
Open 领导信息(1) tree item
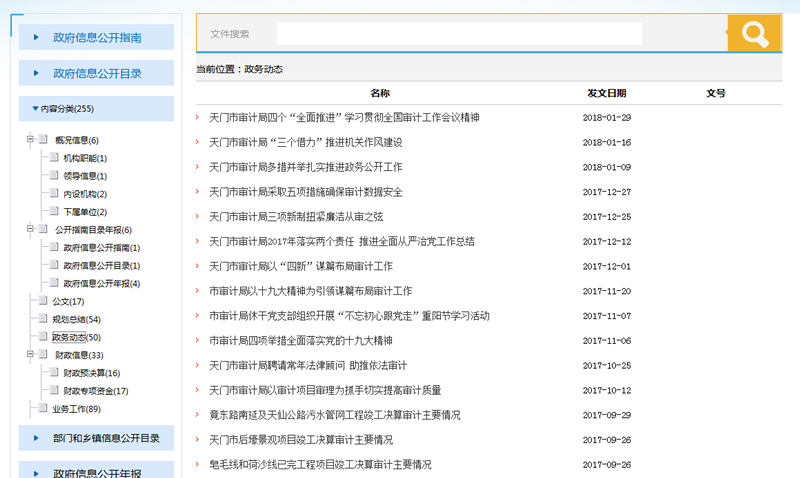pos(85,176)
